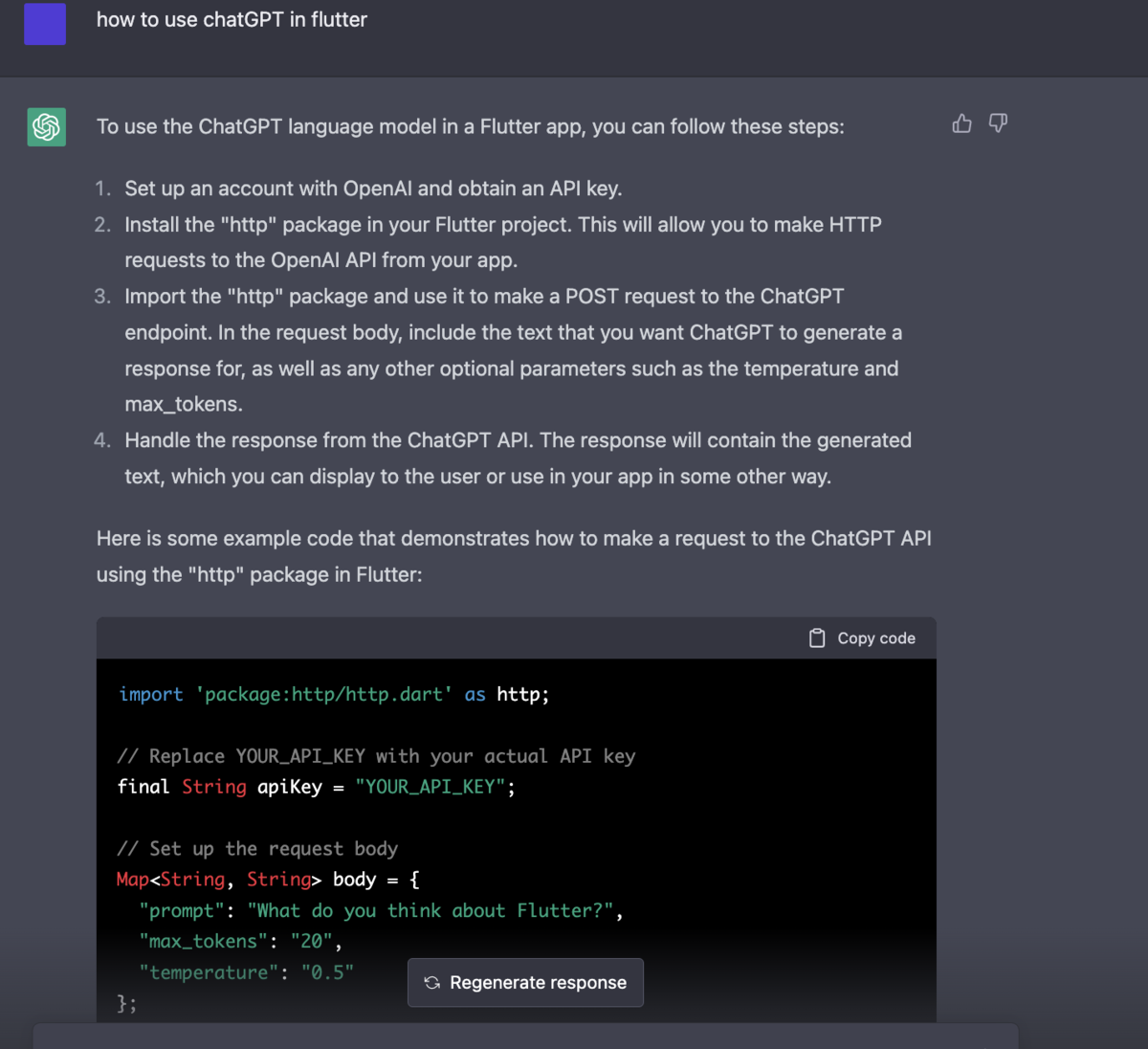Click the purple user avatar square

pos(45,24)
